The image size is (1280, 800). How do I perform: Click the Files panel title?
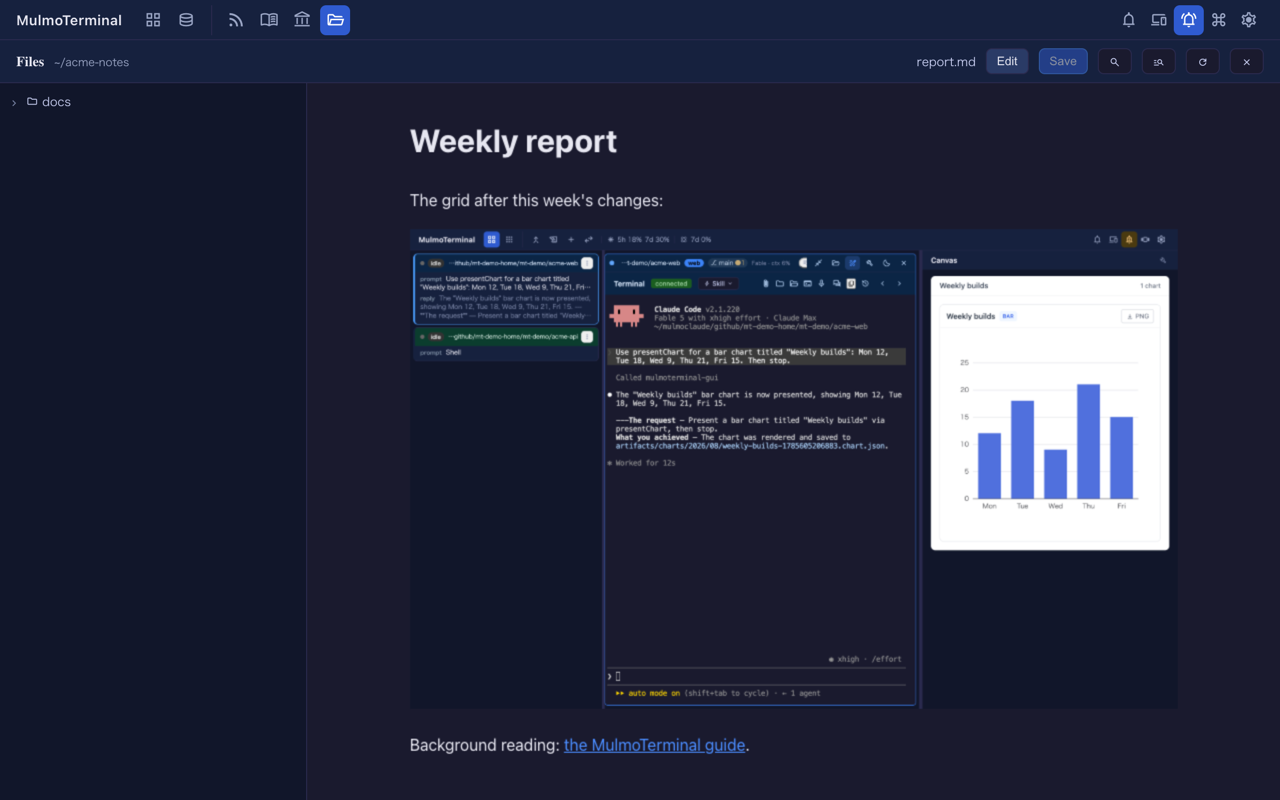(x=30, y=62)
